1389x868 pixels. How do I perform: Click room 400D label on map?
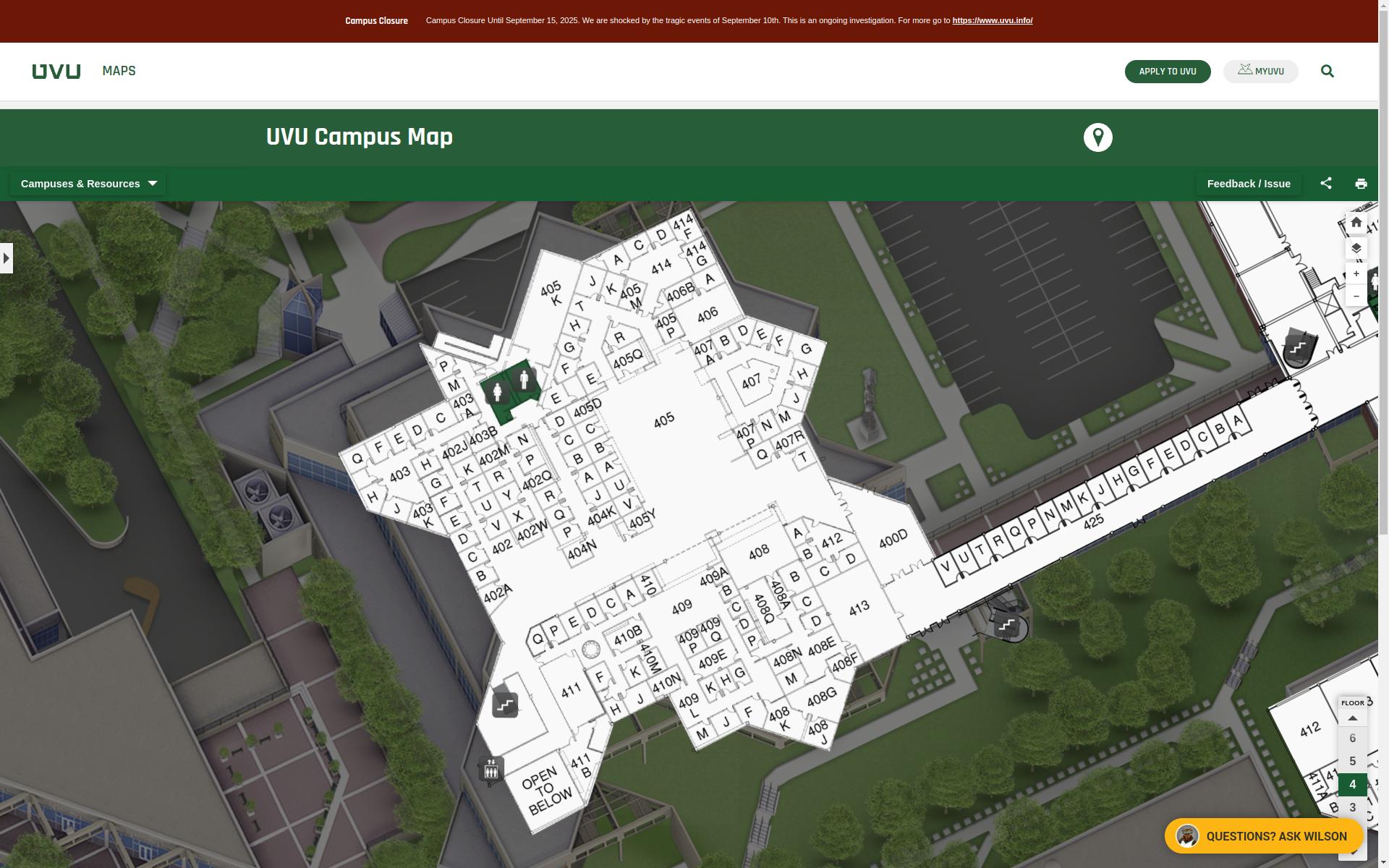pos(893,539)
